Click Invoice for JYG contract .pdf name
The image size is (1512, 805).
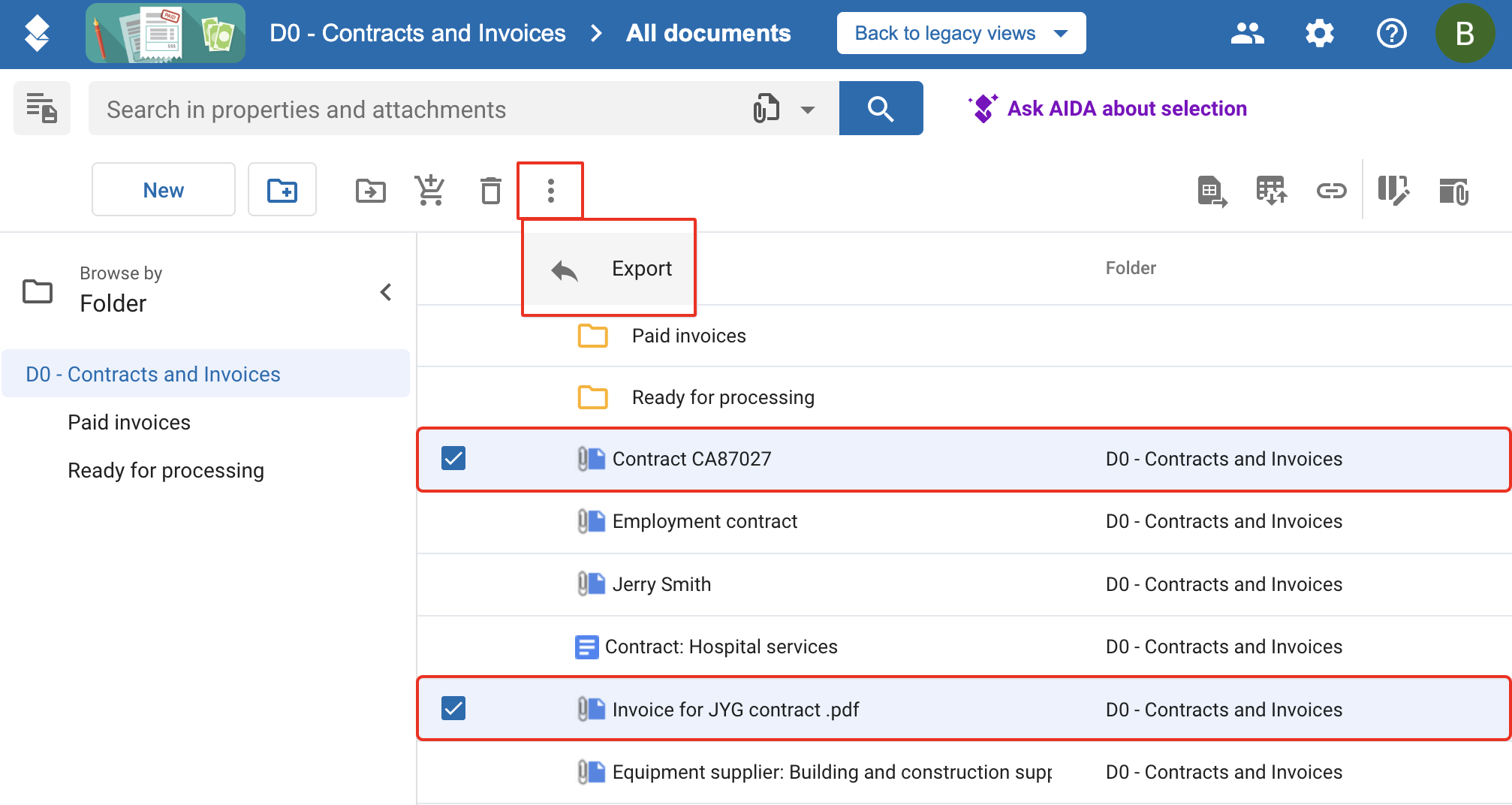[736, 710]
